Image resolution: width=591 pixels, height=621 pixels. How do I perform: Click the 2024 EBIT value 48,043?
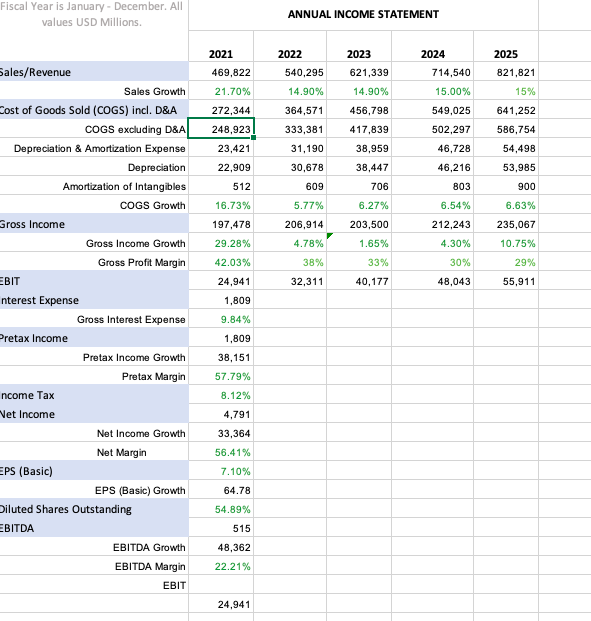pyautogui.click(x=433, y=281)
